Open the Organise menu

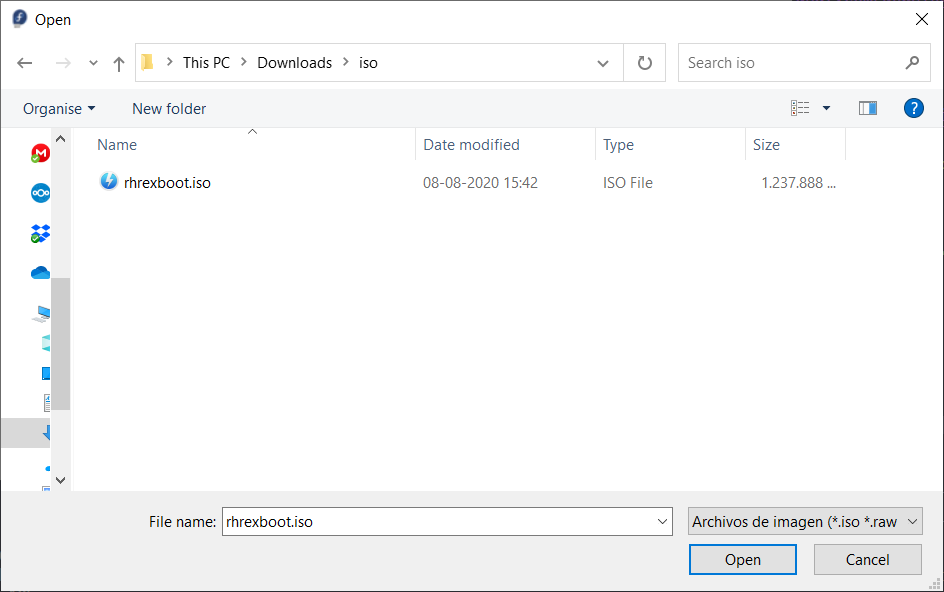(x=59, y=109)
